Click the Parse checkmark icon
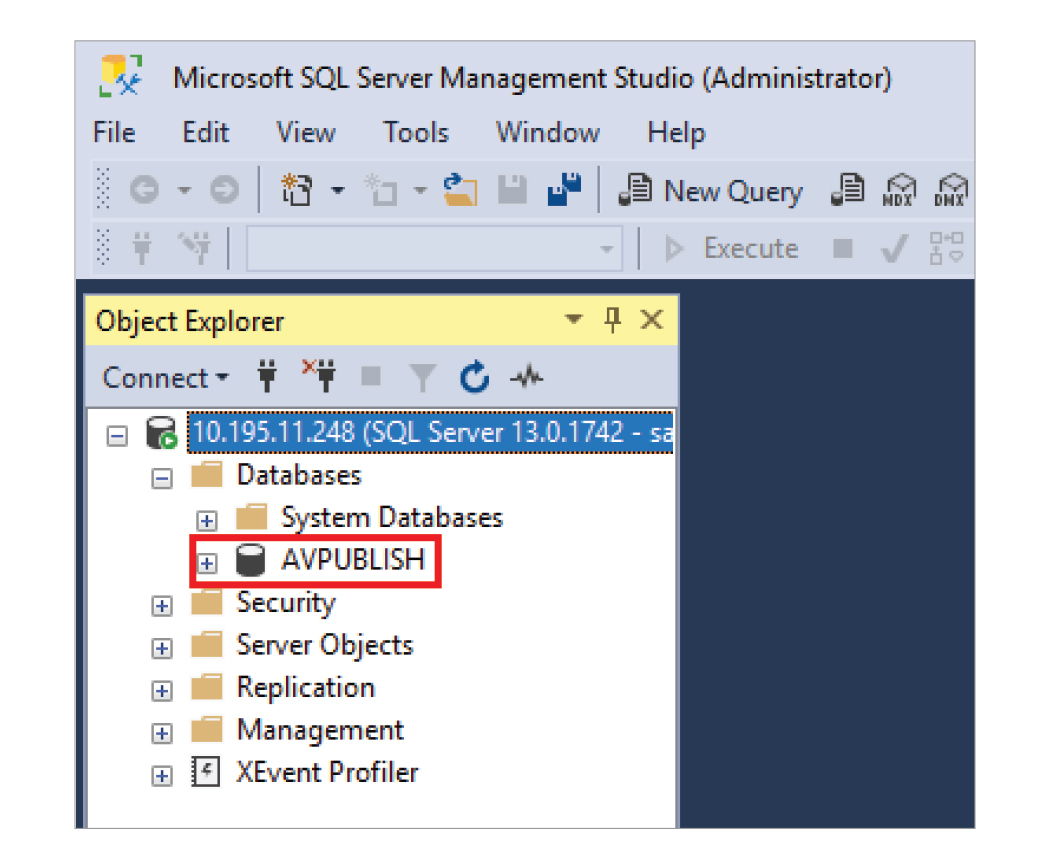The height and width of the screenshot is (865, 1050). pyautogui.click(x=895, y=248)
